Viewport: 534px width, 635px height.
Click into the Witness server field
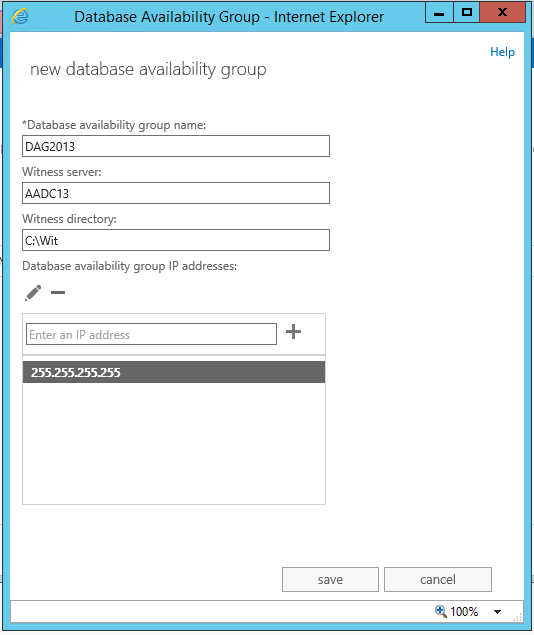[176, 193]
